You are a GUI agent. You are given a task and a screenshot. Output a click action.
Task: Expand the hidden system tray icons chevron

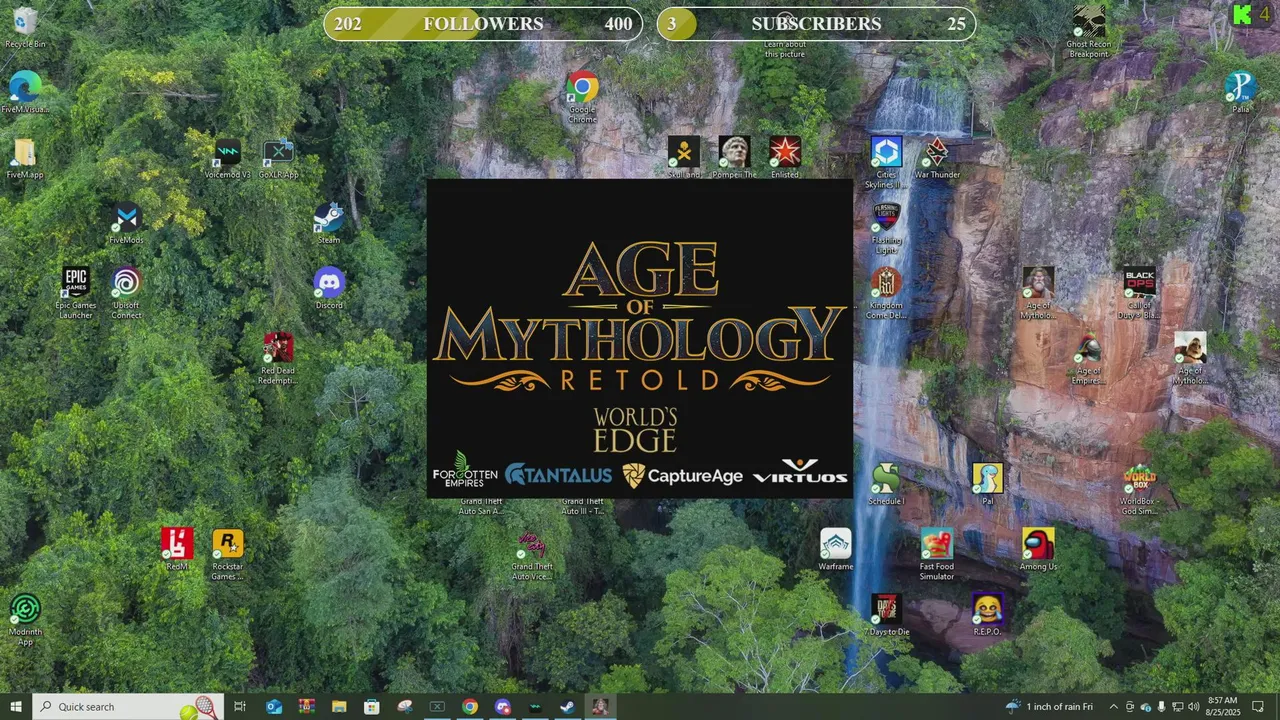click(1113, 706)
